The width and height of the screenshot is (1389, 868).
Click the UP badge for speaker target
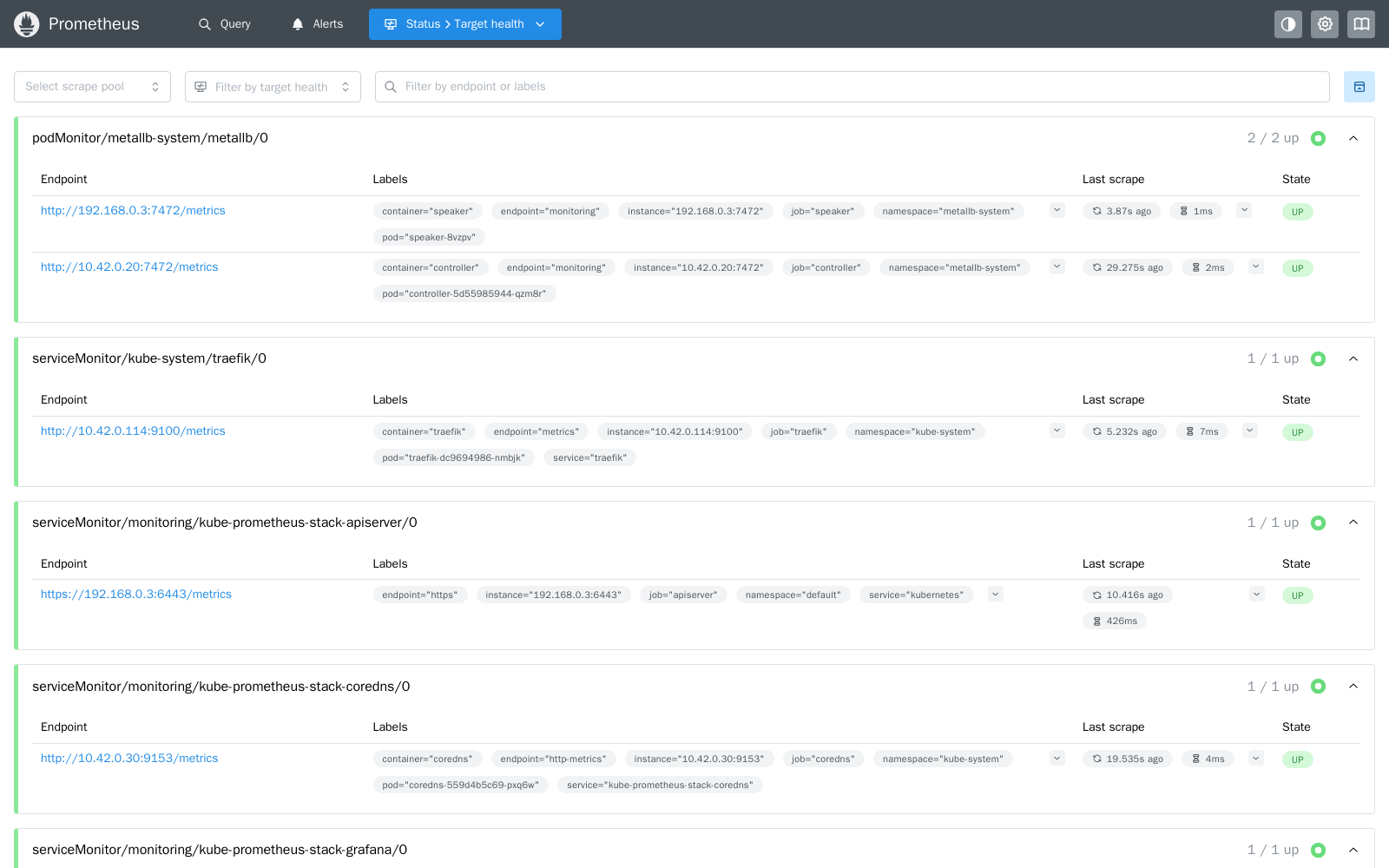[x=1298, y=212]
